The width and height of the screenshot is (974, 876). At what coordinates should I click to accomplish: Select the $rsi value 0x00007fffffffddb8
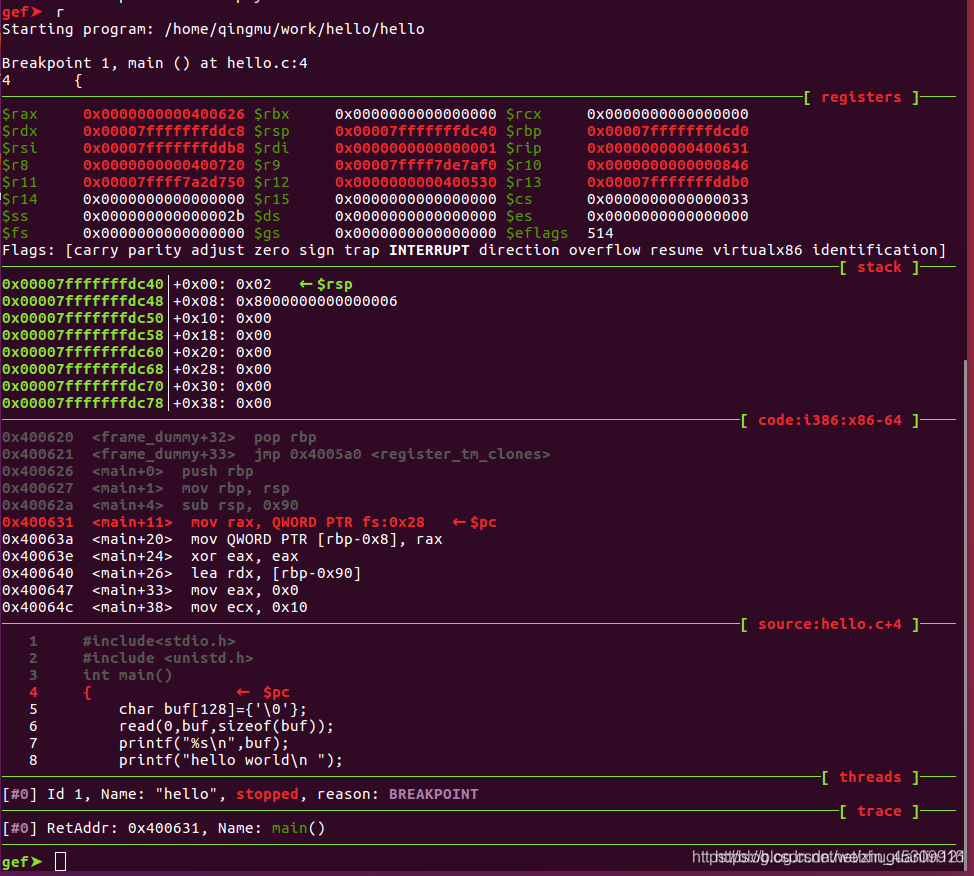pos(164,148)
